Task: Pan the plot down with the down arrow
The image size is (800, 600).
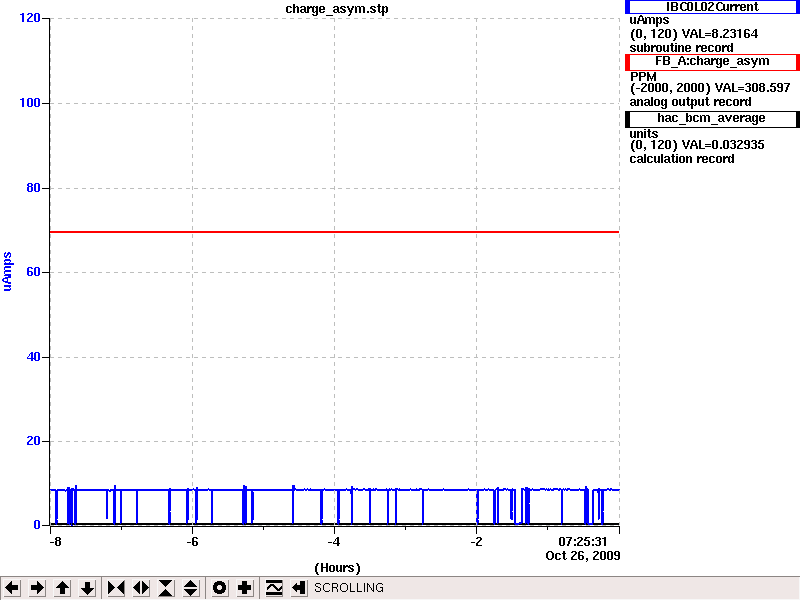Action: pos(87,588)
